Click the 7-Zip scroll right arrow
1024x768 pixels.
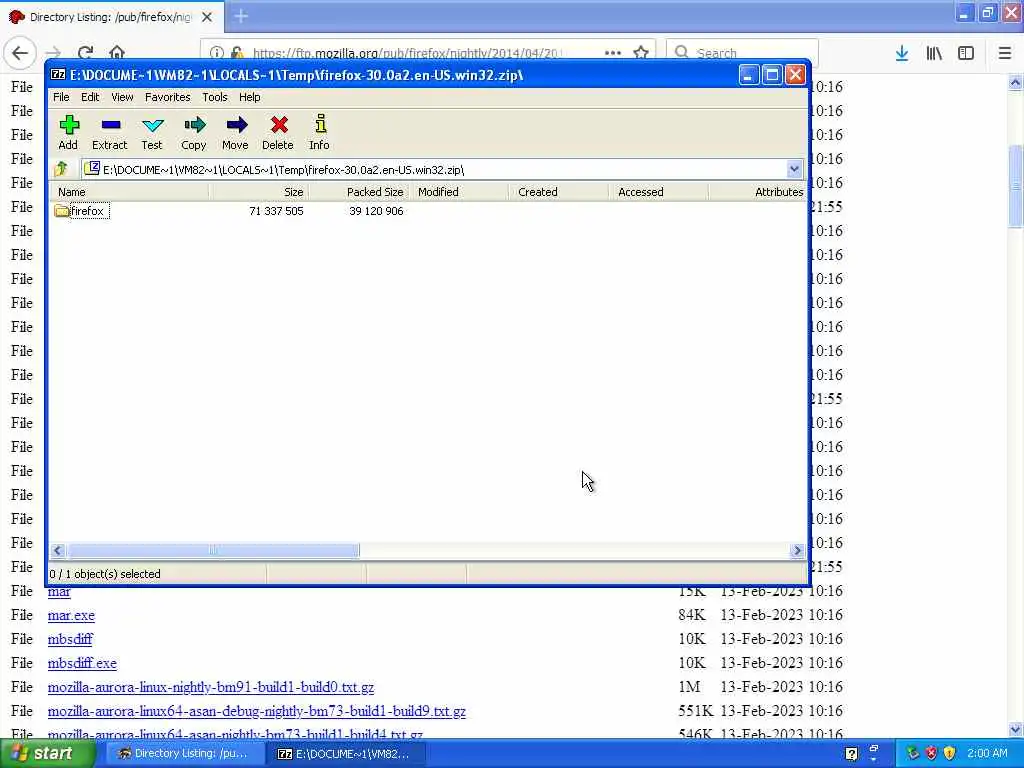pyautogui.click(x=797, y=551)
